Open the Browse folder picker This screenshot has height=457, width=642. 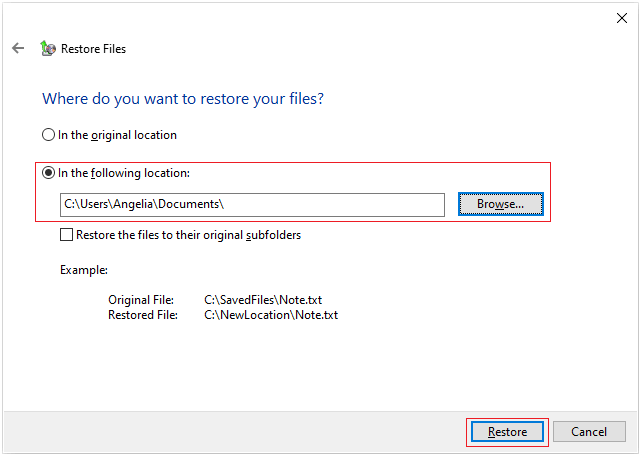pyautogui.click(x=500, y=204)
